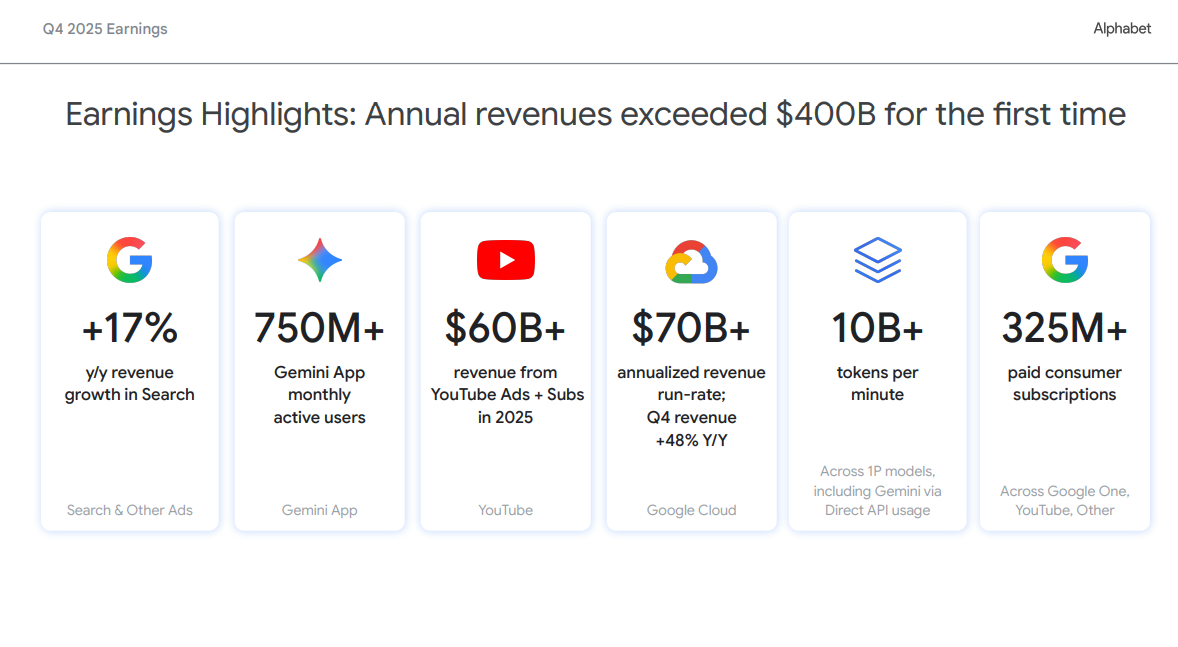Click the 'paid consumer subscriptions' description
This screenshot has width=1178, height=647.
[x=1064, y=383]
